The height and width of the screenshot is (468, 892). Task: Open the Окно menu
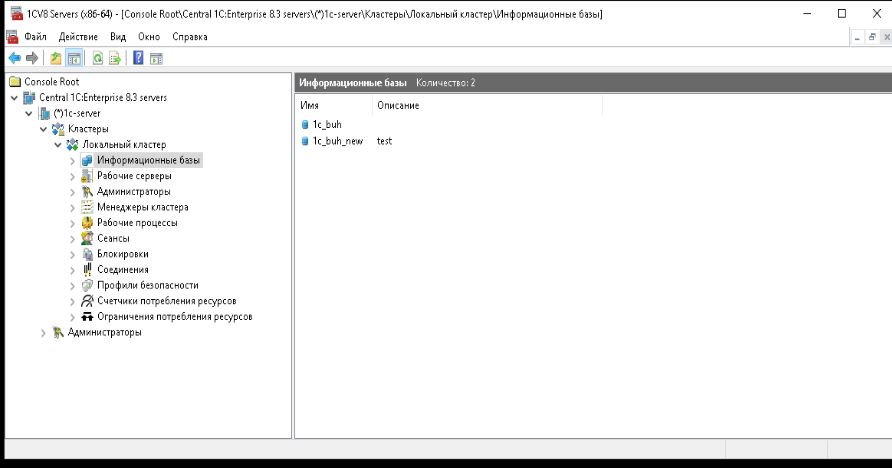[x=149, y=37]
